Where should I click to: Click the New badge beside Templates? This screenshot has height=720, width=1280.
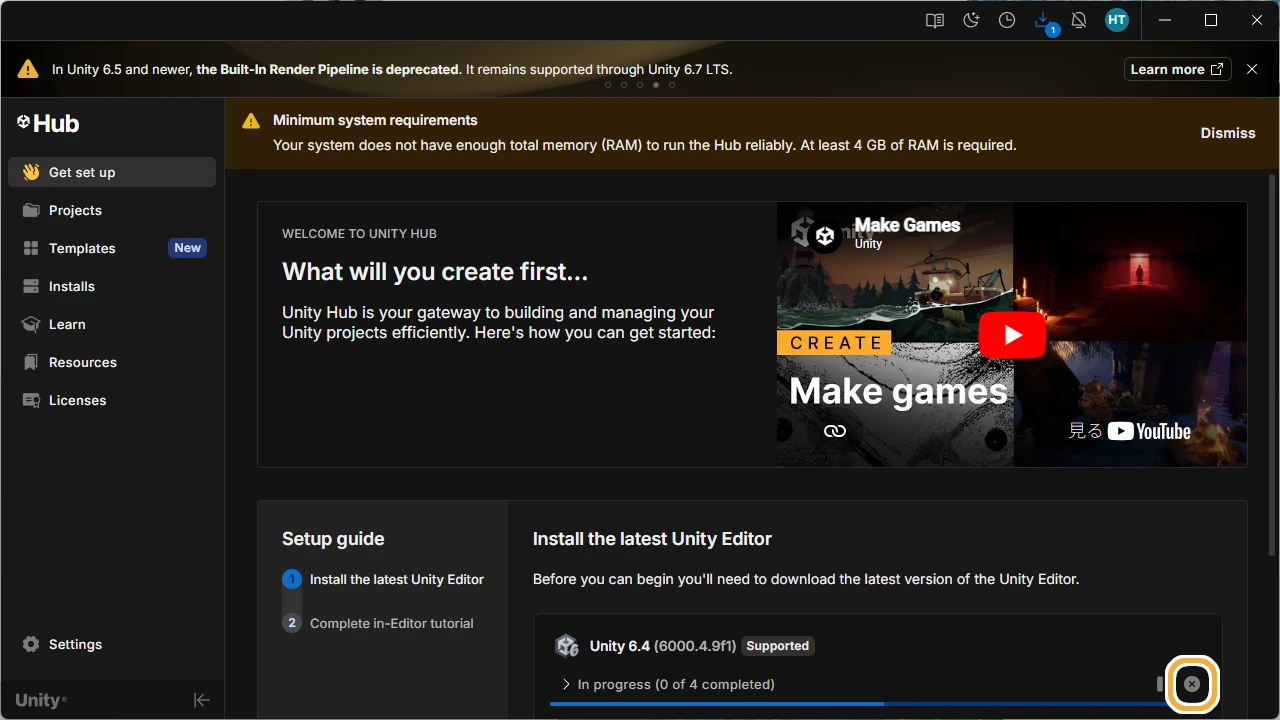(x=188, y=248)
